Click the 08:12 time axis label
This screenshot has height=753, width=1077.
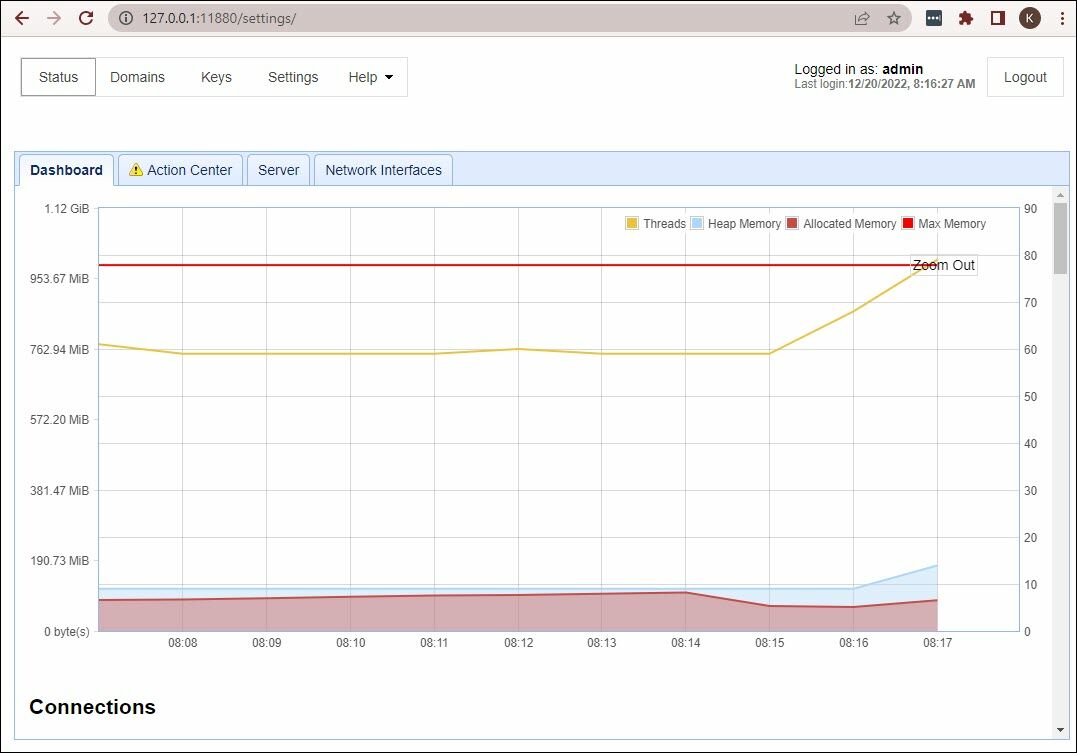tap(519, 642)
